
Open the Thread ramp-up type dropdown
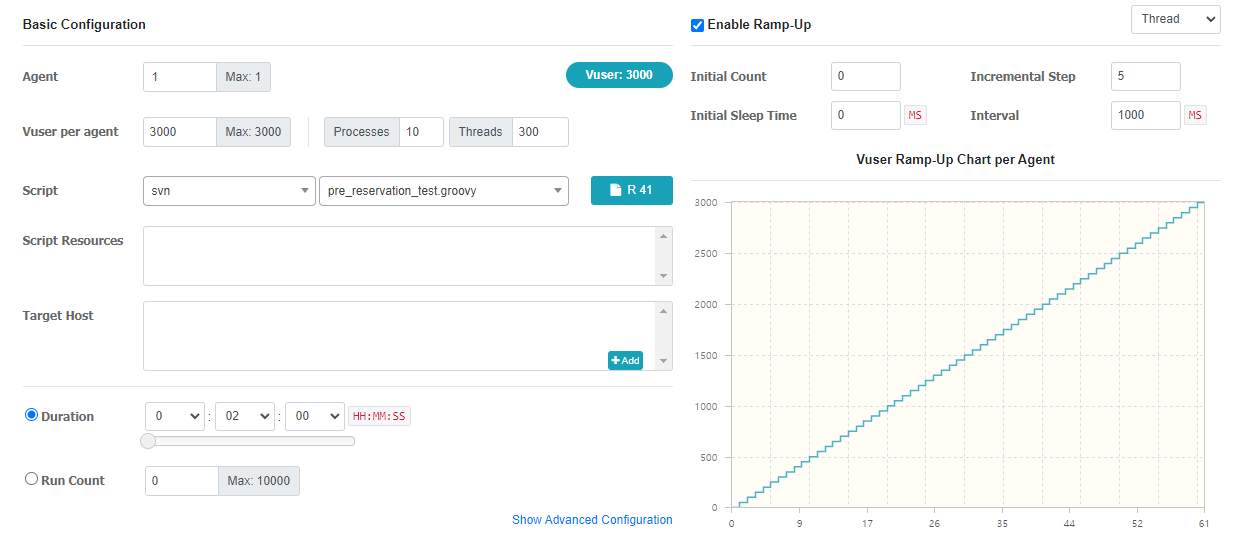(x=1175, y=19)
